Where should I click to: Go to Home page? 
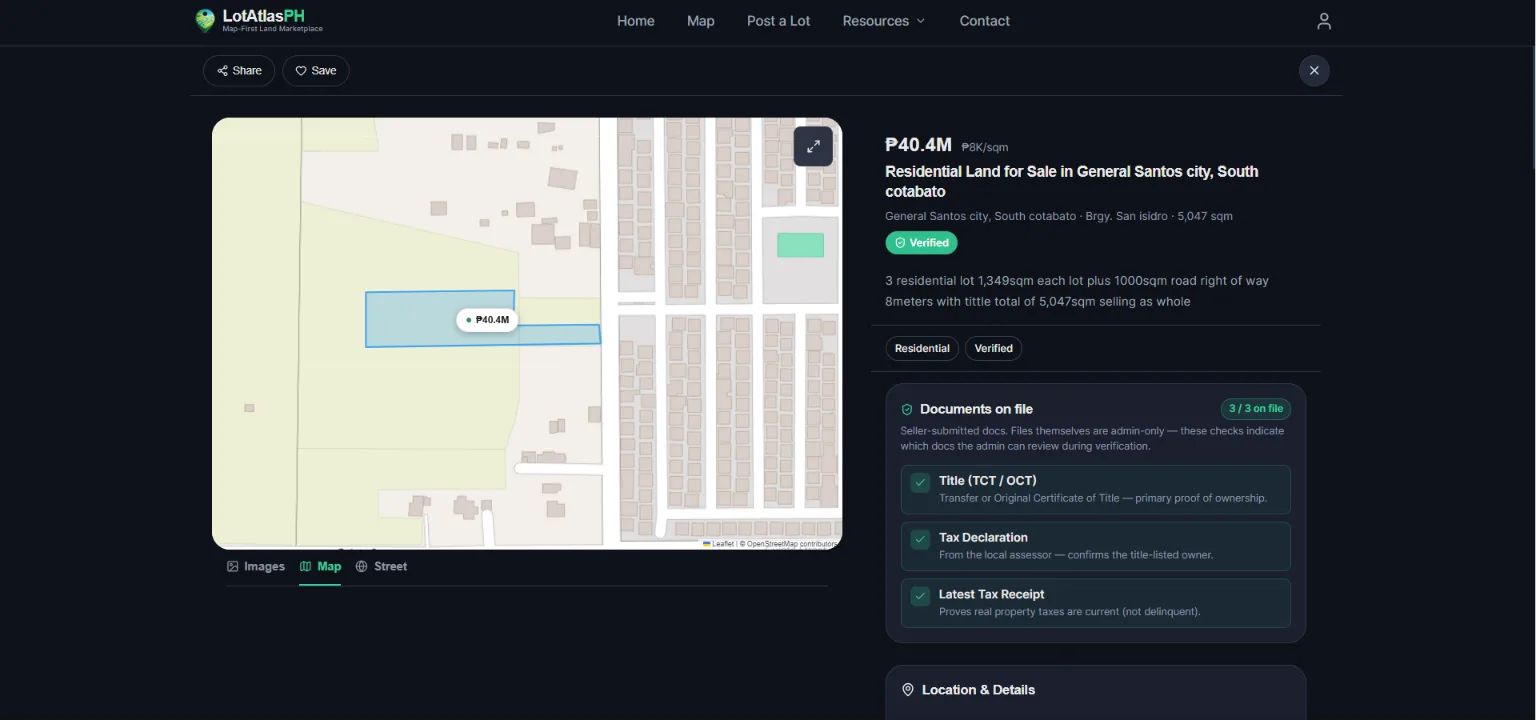pyautogui.click(x=636, y=21)
